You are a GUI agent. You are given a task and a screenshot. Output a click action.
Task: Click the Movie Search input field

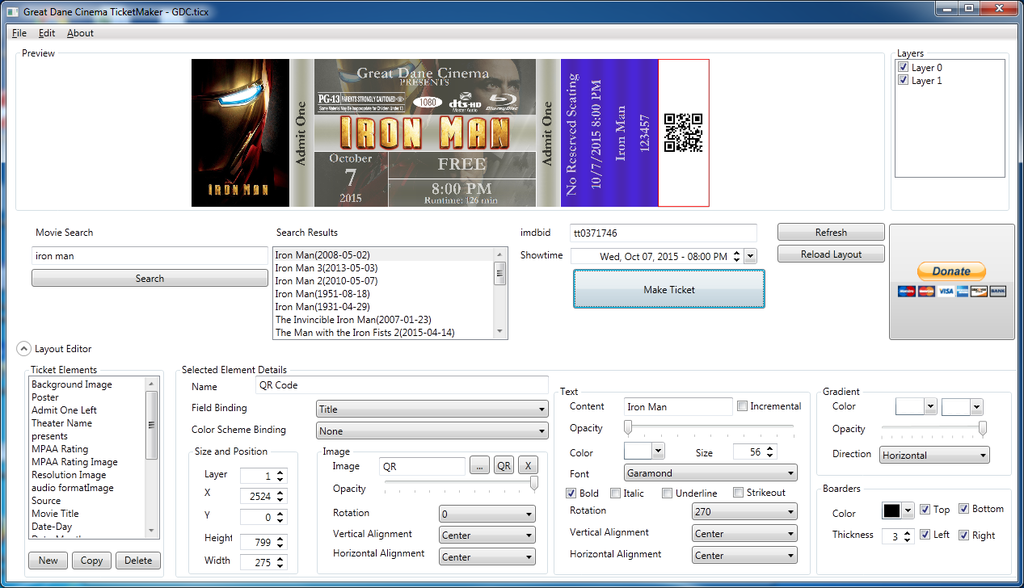tap(150, 255)
